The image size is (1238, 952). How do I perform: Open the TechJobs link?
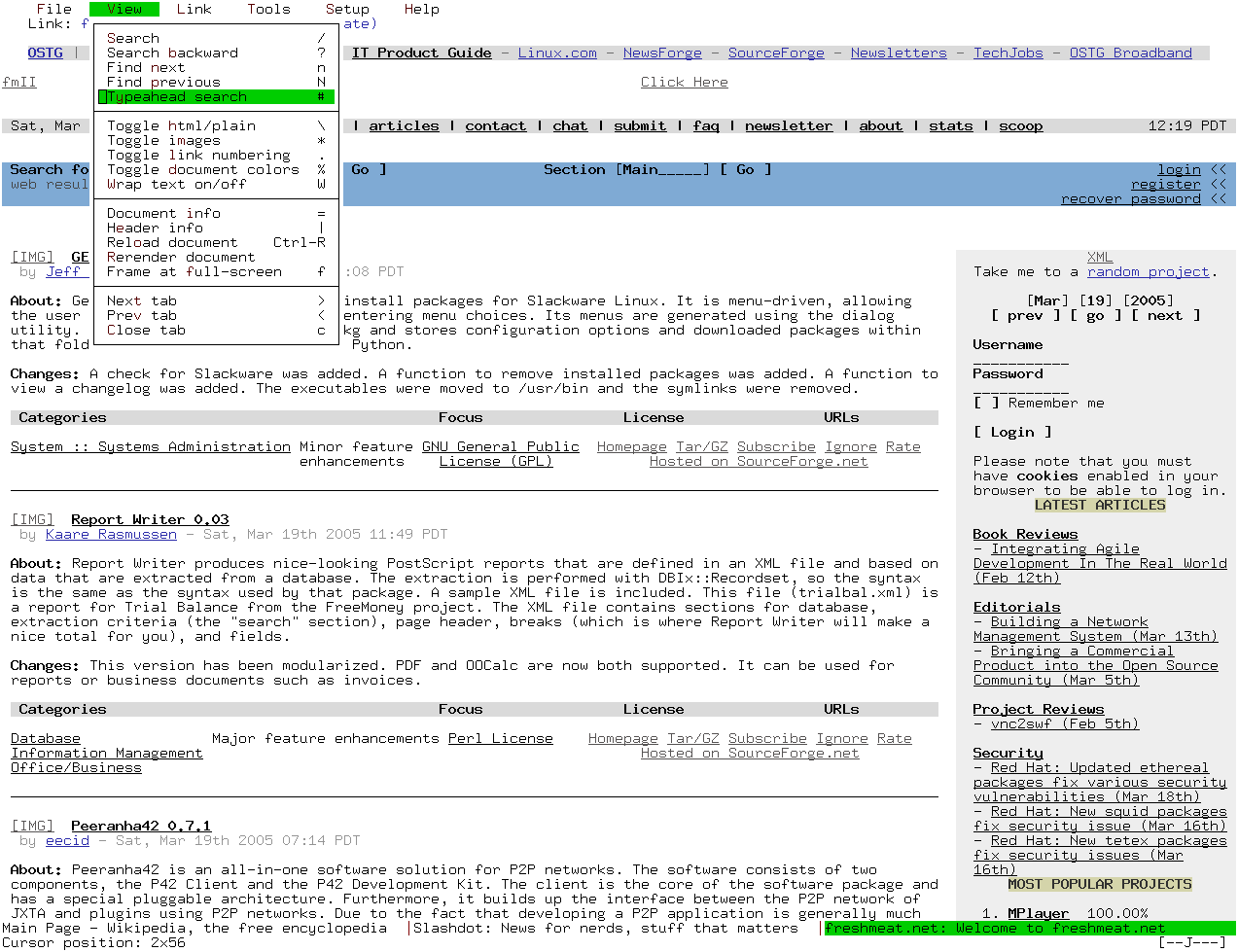coord(1008,53)
